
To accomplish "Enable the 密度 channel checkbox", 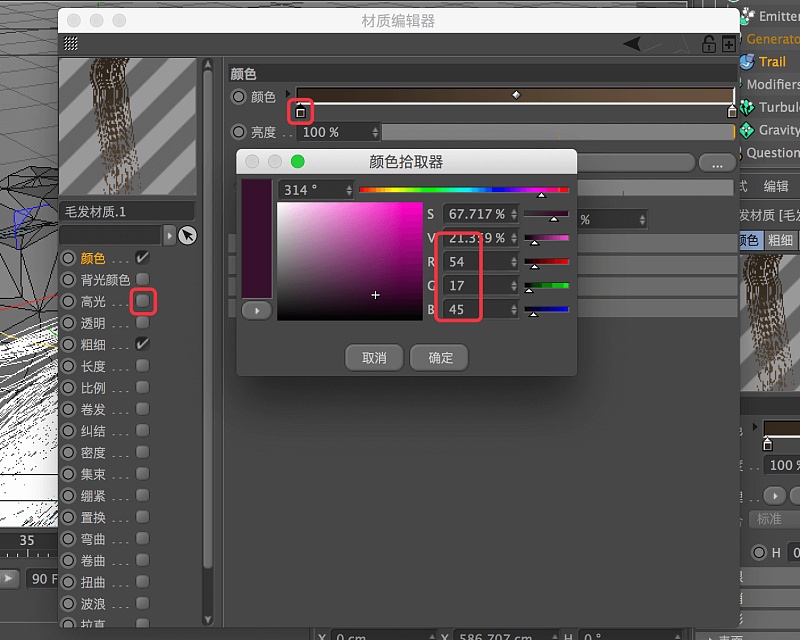I will [x=143, y=452].
